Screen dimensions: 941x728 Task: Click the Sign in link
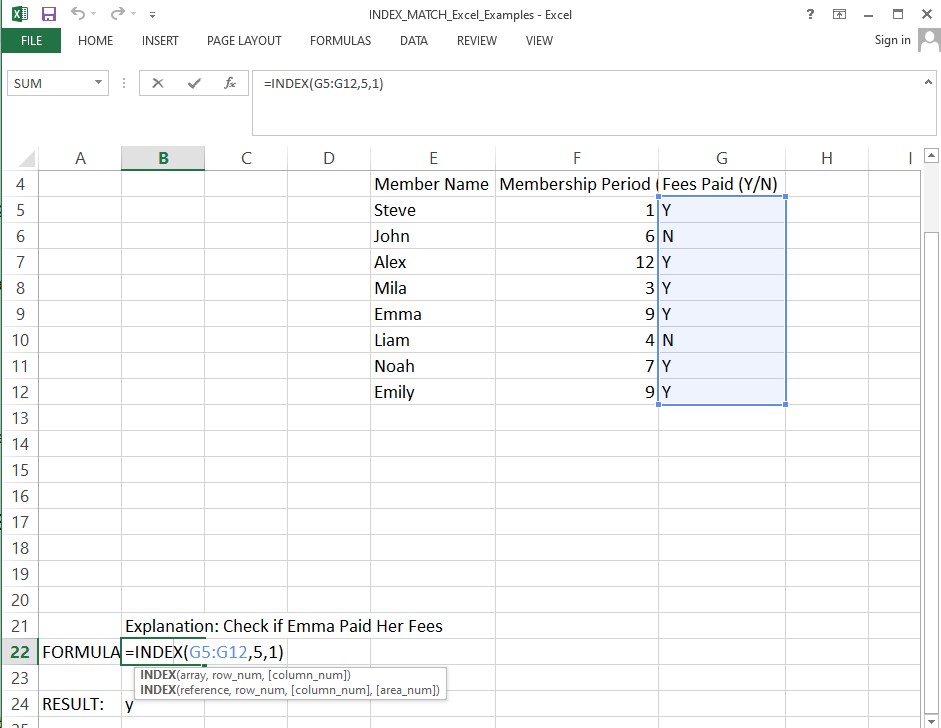point(892,40)
